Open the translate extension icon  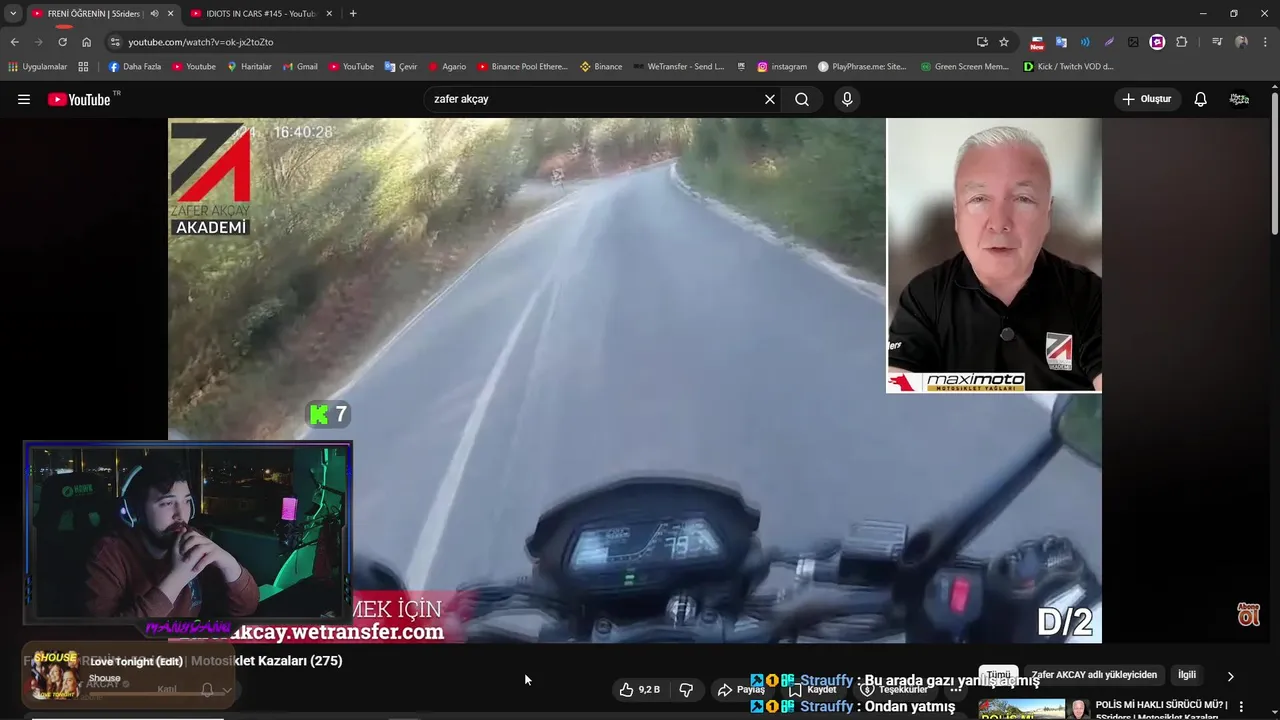(x=1061, y=42)
